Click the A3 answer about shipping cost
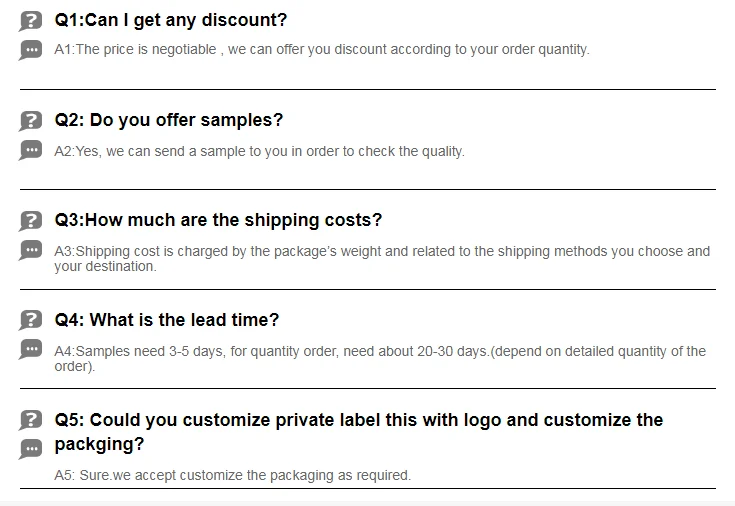 (381, 258)
